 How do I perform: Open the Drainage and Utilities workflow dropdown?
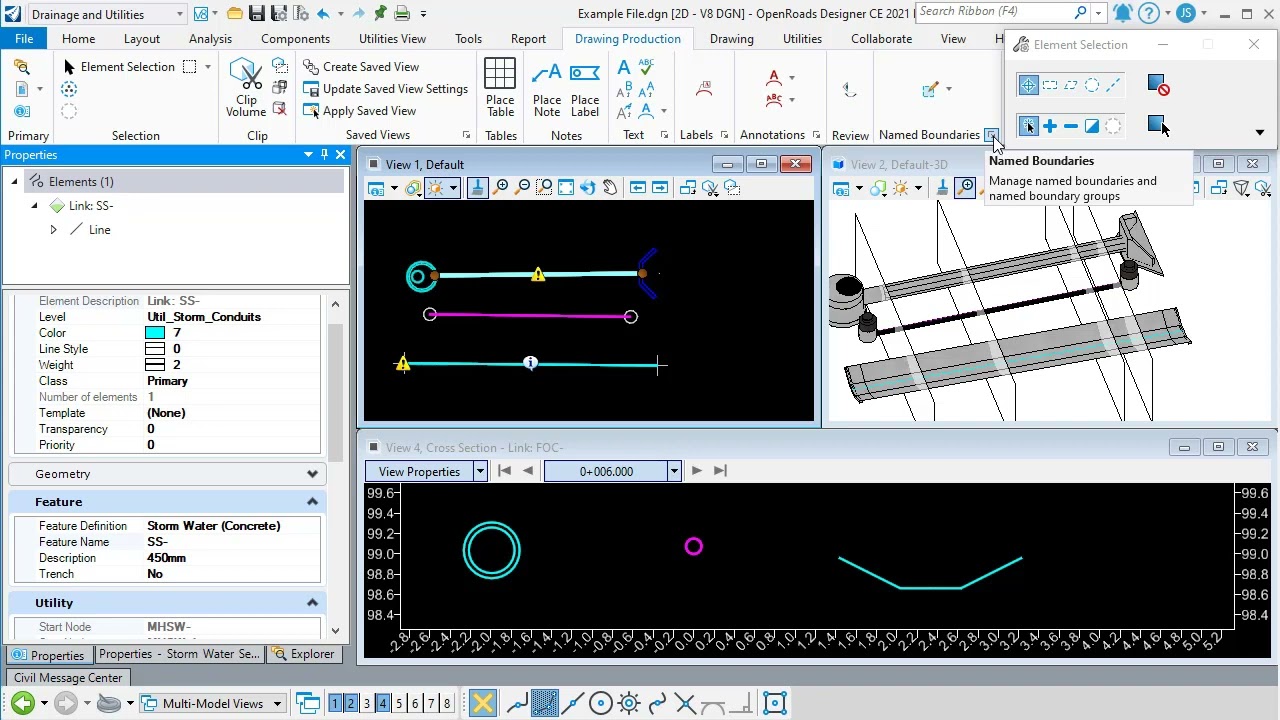180,14
